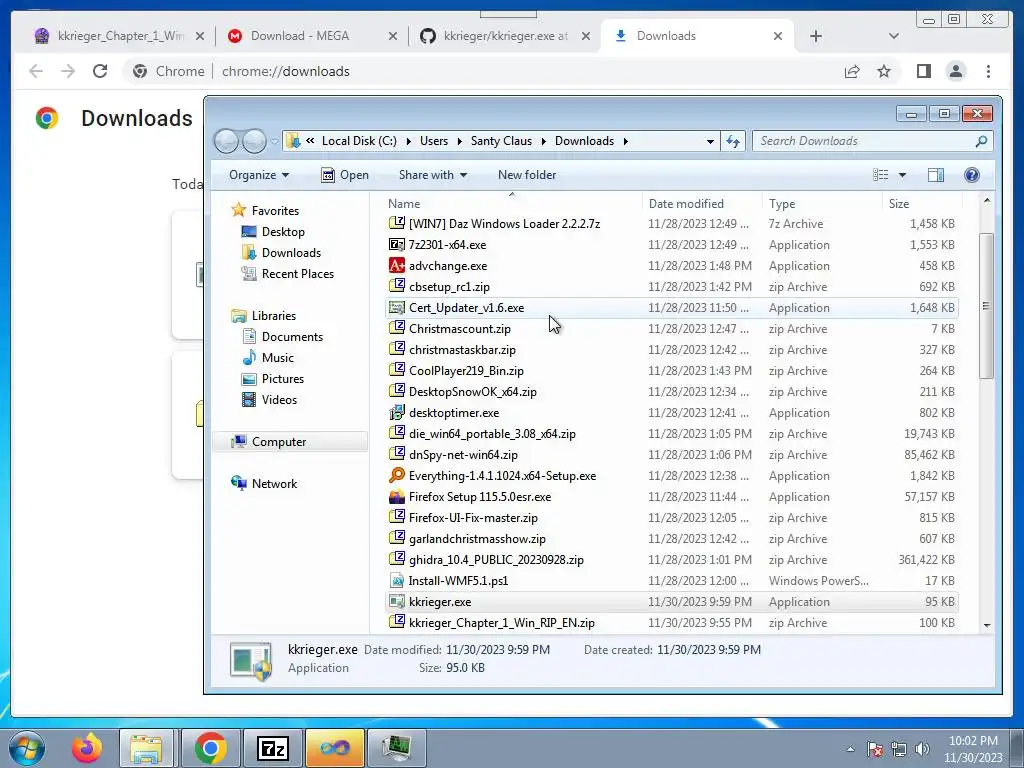This screenshot has height=768, width=1024.
Task: Expand the Santy Claus breadcrumb arrow
Action: 543,141
